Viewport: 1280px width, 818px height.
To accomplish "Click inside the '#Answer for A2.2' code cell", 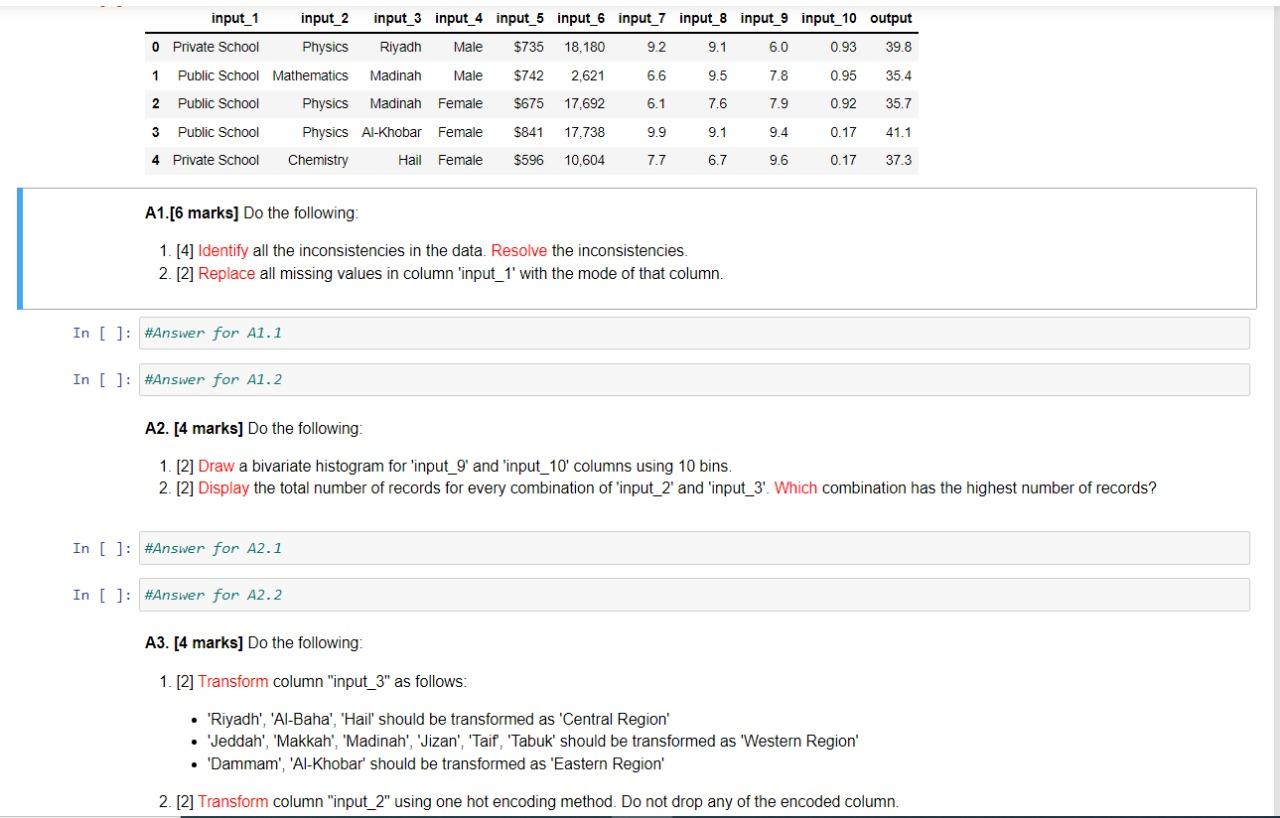I will coord(690,594).
